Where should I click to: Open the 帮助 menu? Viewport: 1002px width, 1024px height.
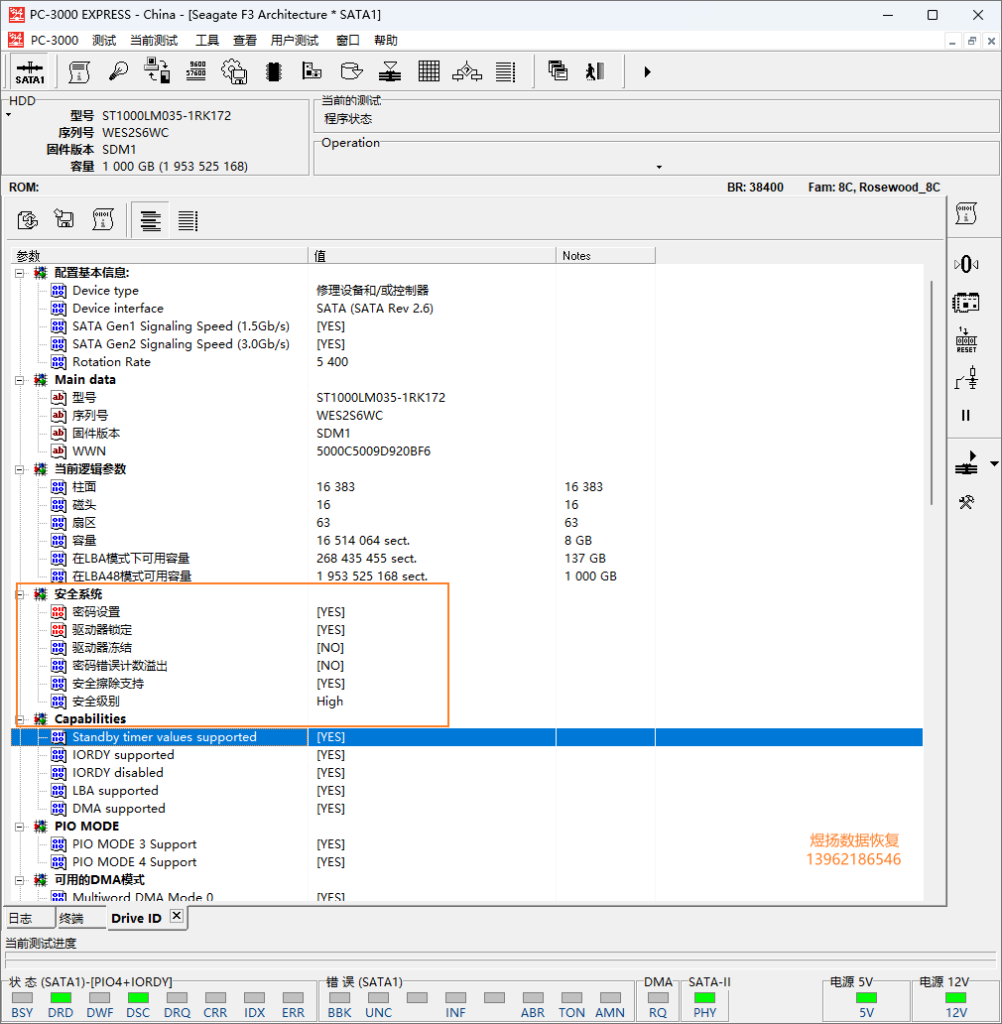click(385, 40)
